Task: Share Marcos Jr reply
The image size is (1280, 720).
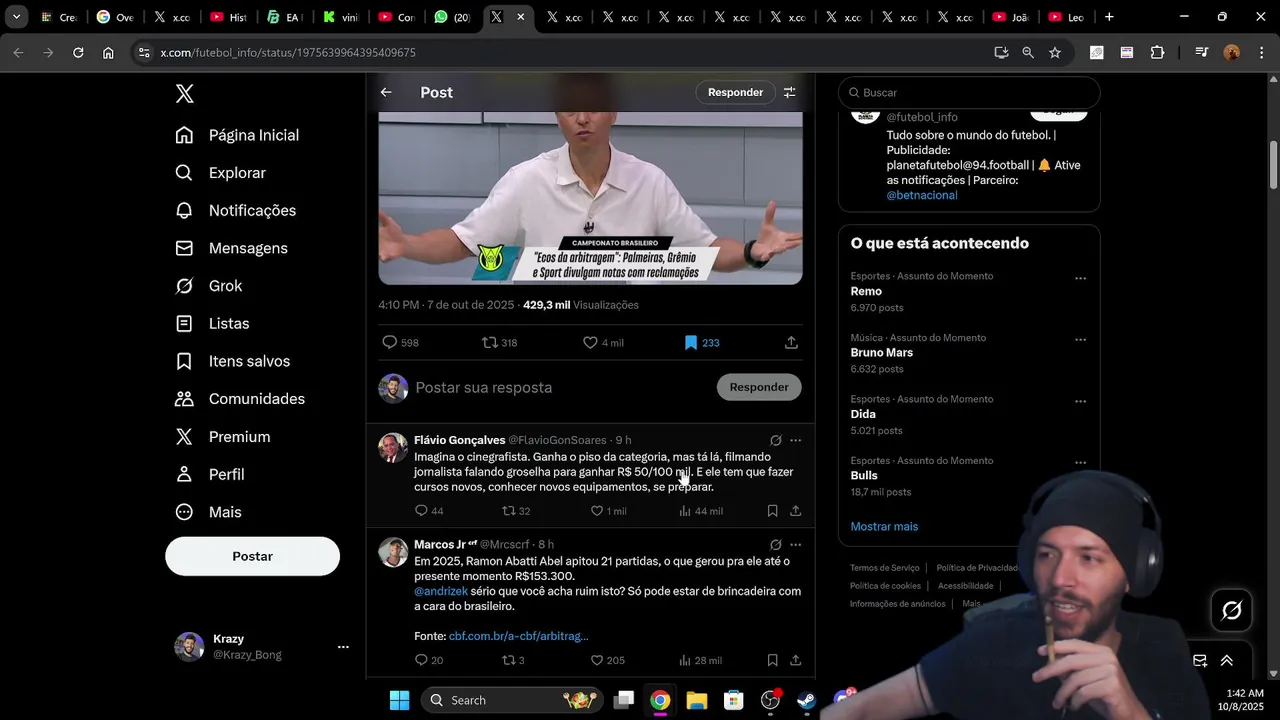Action: point(796,660)
